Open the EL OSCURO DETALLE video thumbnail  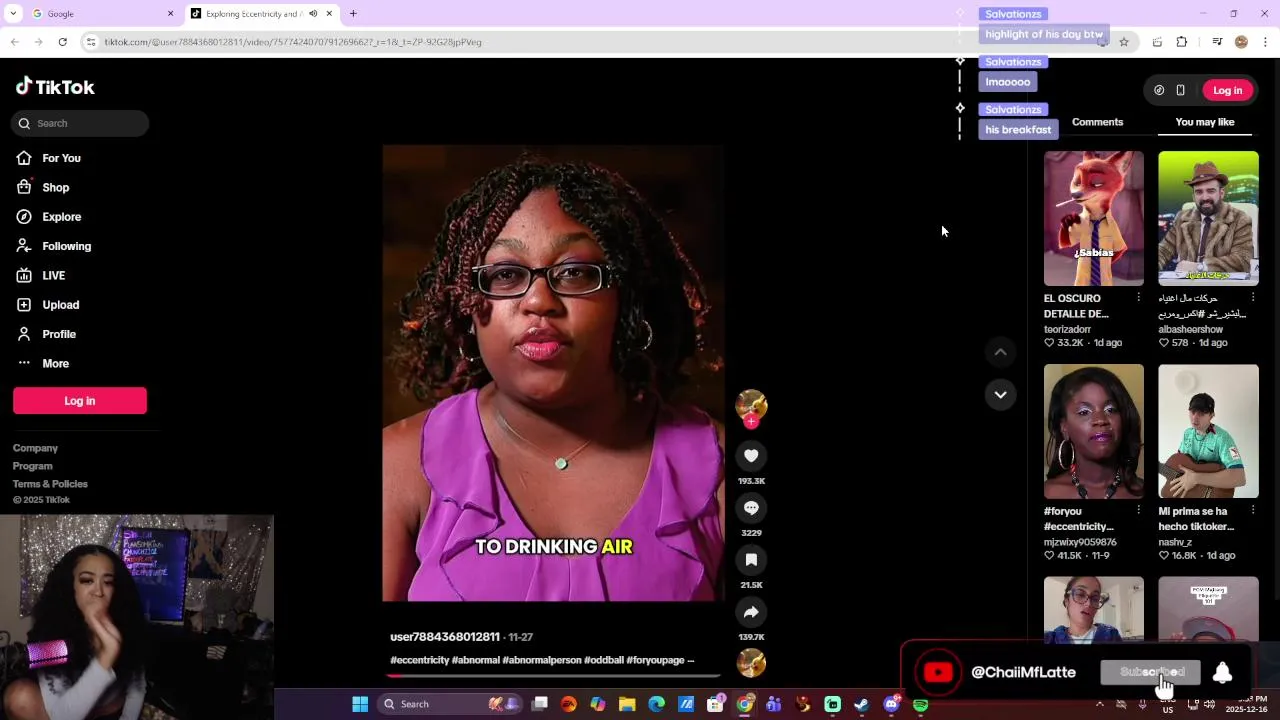pos(1094,218)
